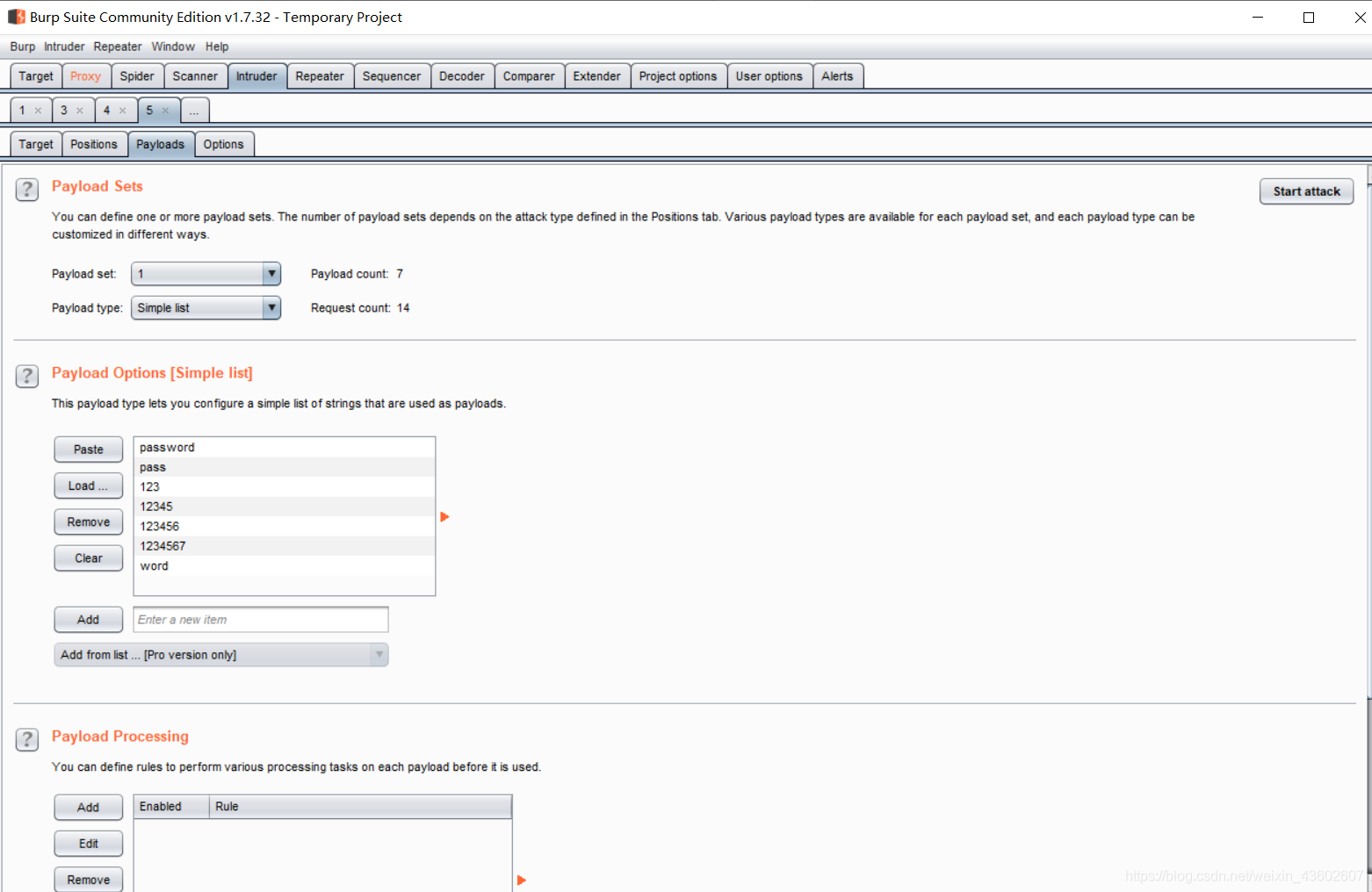The image size is (1372, 892).
Task: Click the Rule column header
Action: (x=360, y=807)
